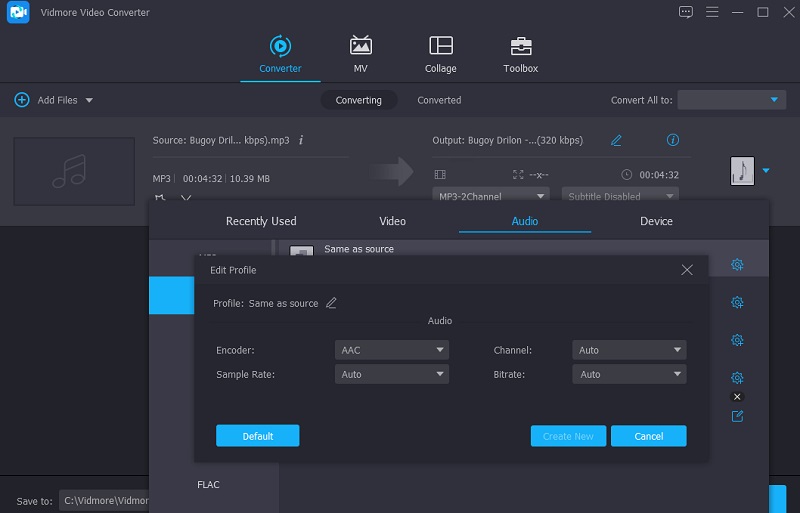
Task: Click the output info icon
Action: click(673, 140)
